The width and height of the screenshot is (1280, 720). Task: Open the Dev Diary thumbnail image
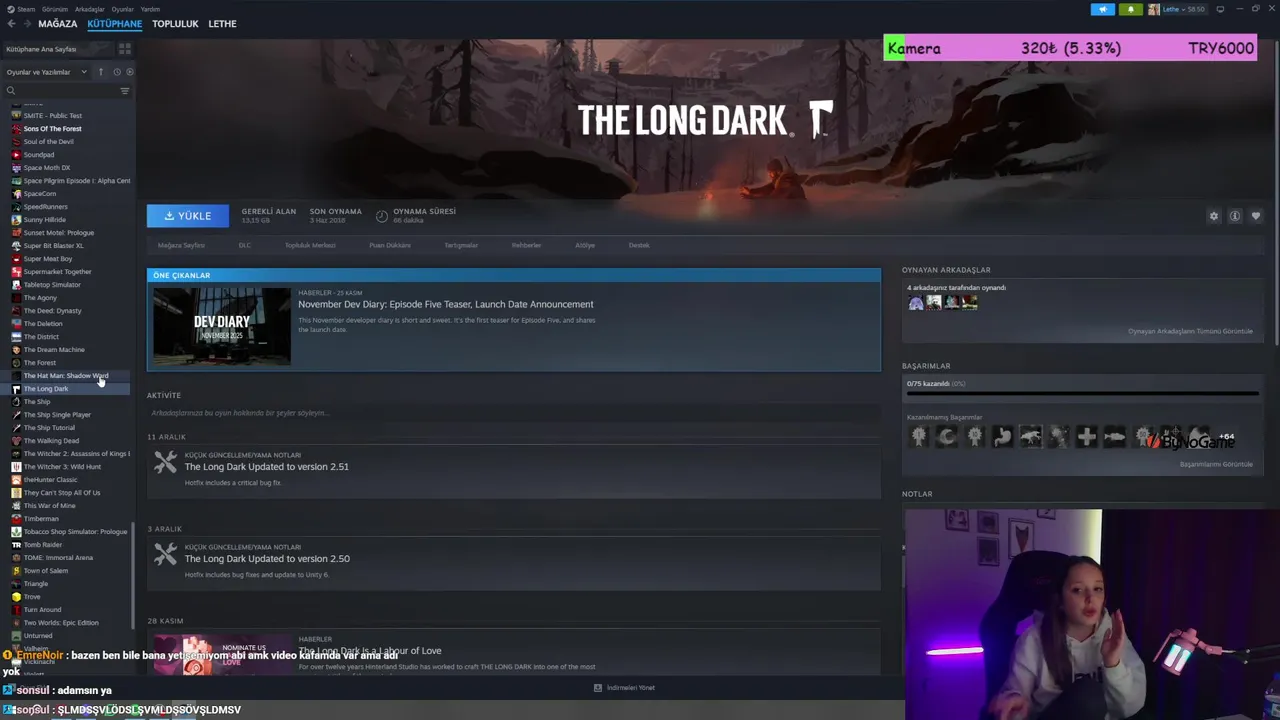pos(221,326)
